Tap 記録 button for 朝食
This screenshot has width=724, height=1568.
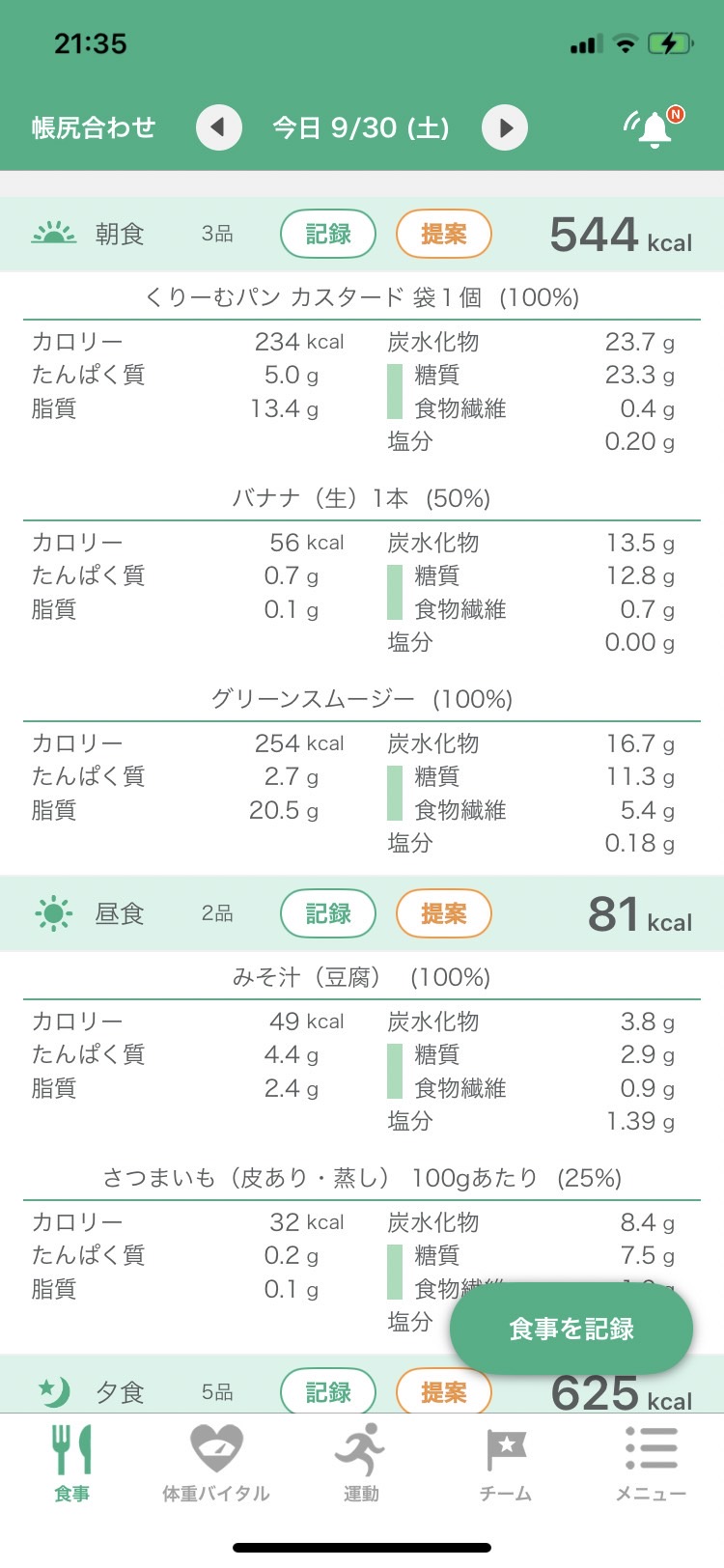pos(328,234)
